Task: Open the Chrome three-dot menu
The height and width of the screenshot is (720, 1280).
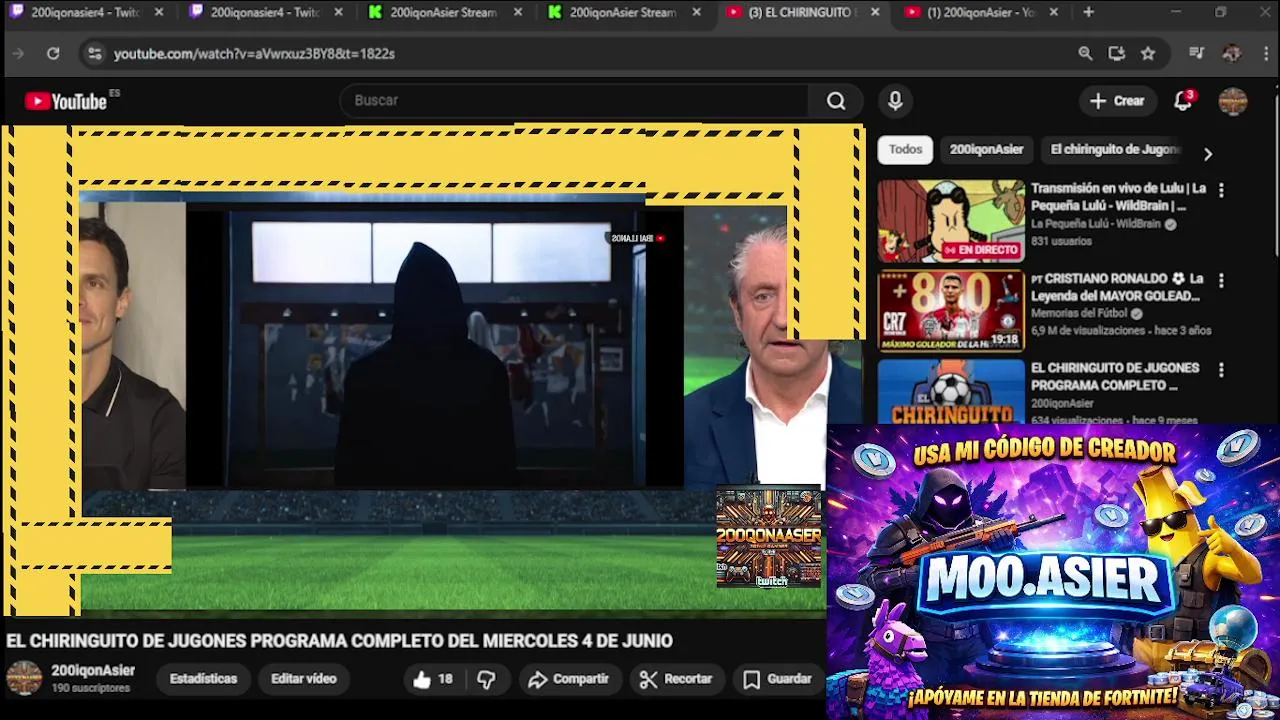Action: click(1264, 54)
